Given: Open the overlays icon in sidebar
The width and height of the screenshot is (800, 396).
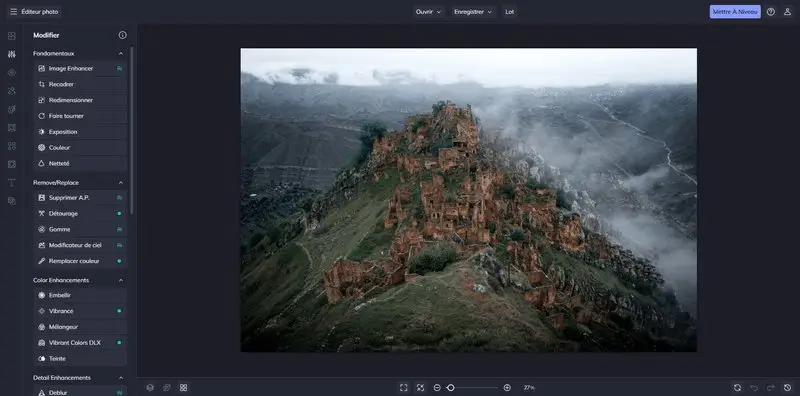Looking at the screenshot, I should 12,164.
